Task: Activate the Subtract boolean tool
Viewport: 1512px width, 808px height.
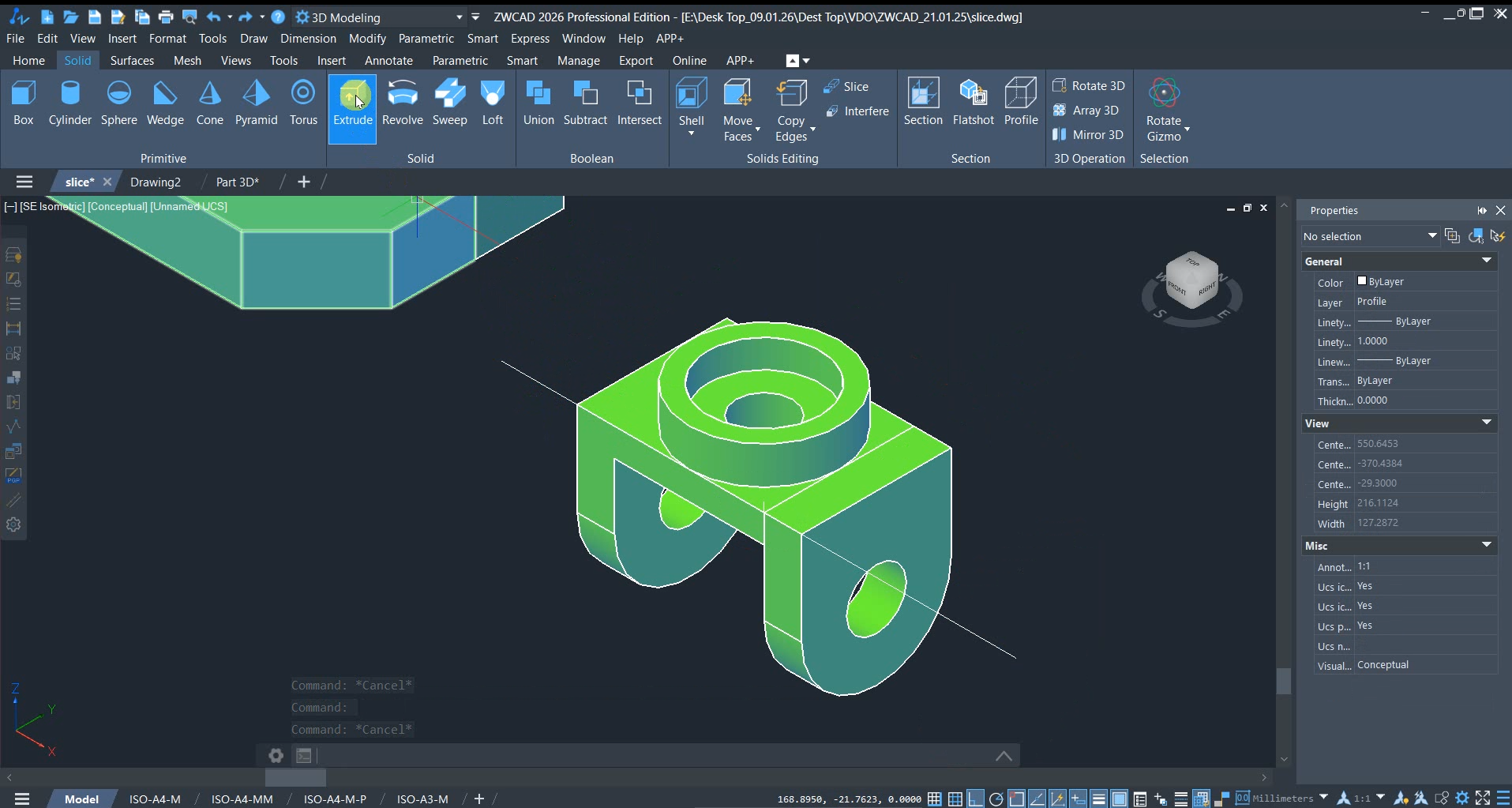Action: [585, 103]
